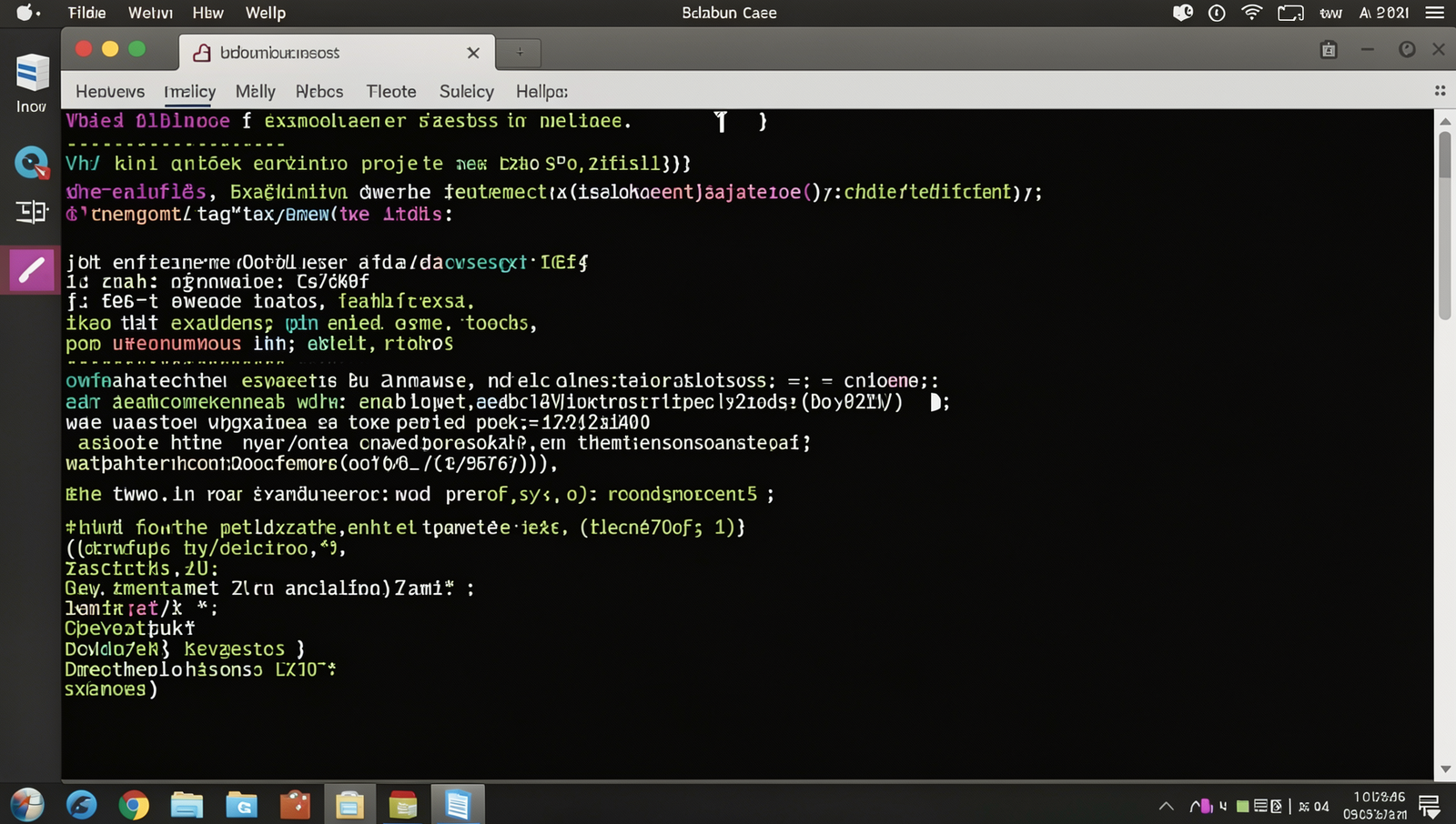Click the screen mirroring icon in menu bar
Viewport: 1456px width, 824px height.
[1290, 13]
